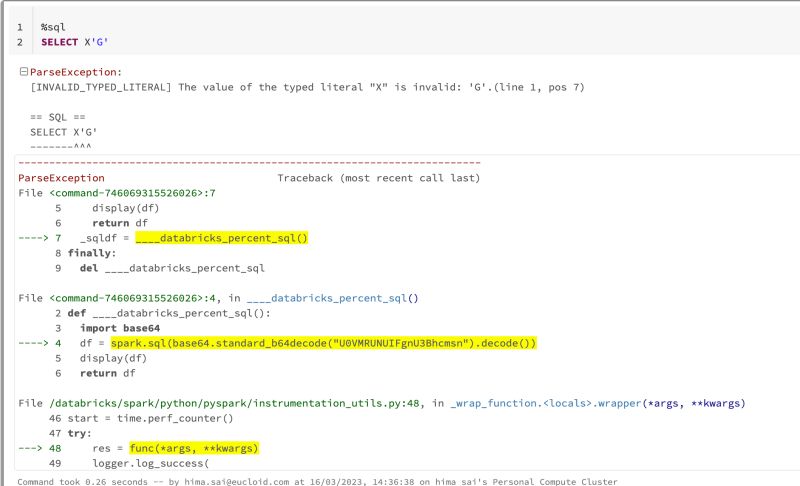Collapse the ParseException output with the minus box
Viewport: 800px width, 486px height.
(x=23, y=71)
